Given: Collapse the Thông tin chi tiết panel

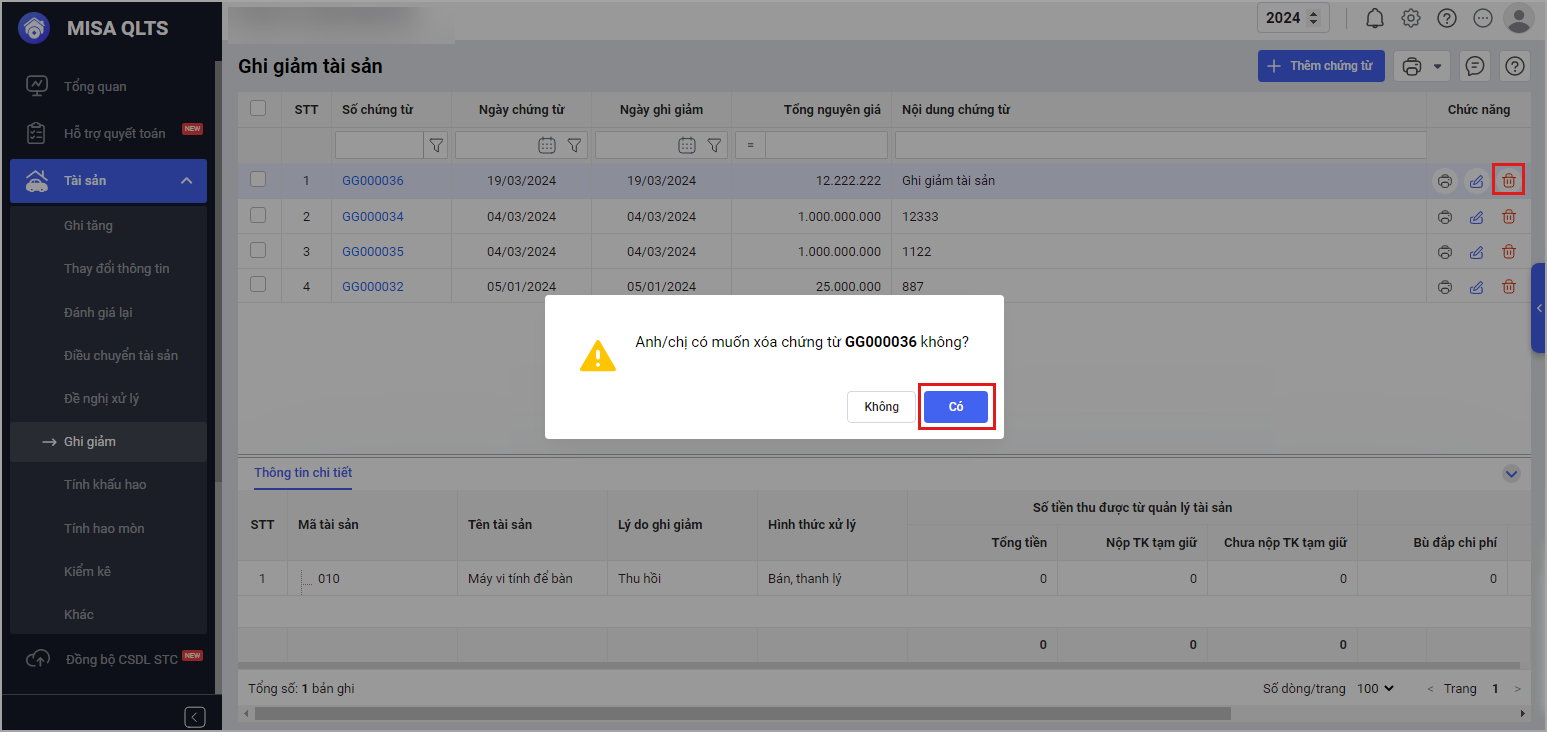Looking at the screenshot, I should (x=1512, y=474).
